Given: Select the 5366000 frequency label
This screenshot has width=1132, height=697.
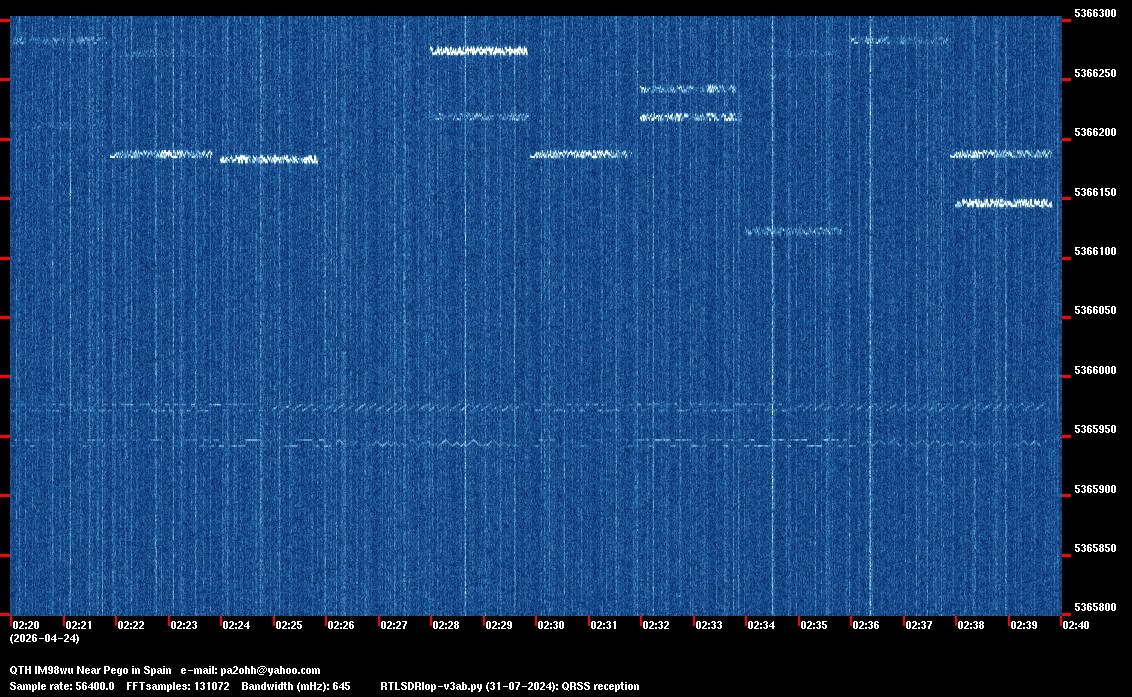Looking at the screenshot, I should tap(1093, 371).
